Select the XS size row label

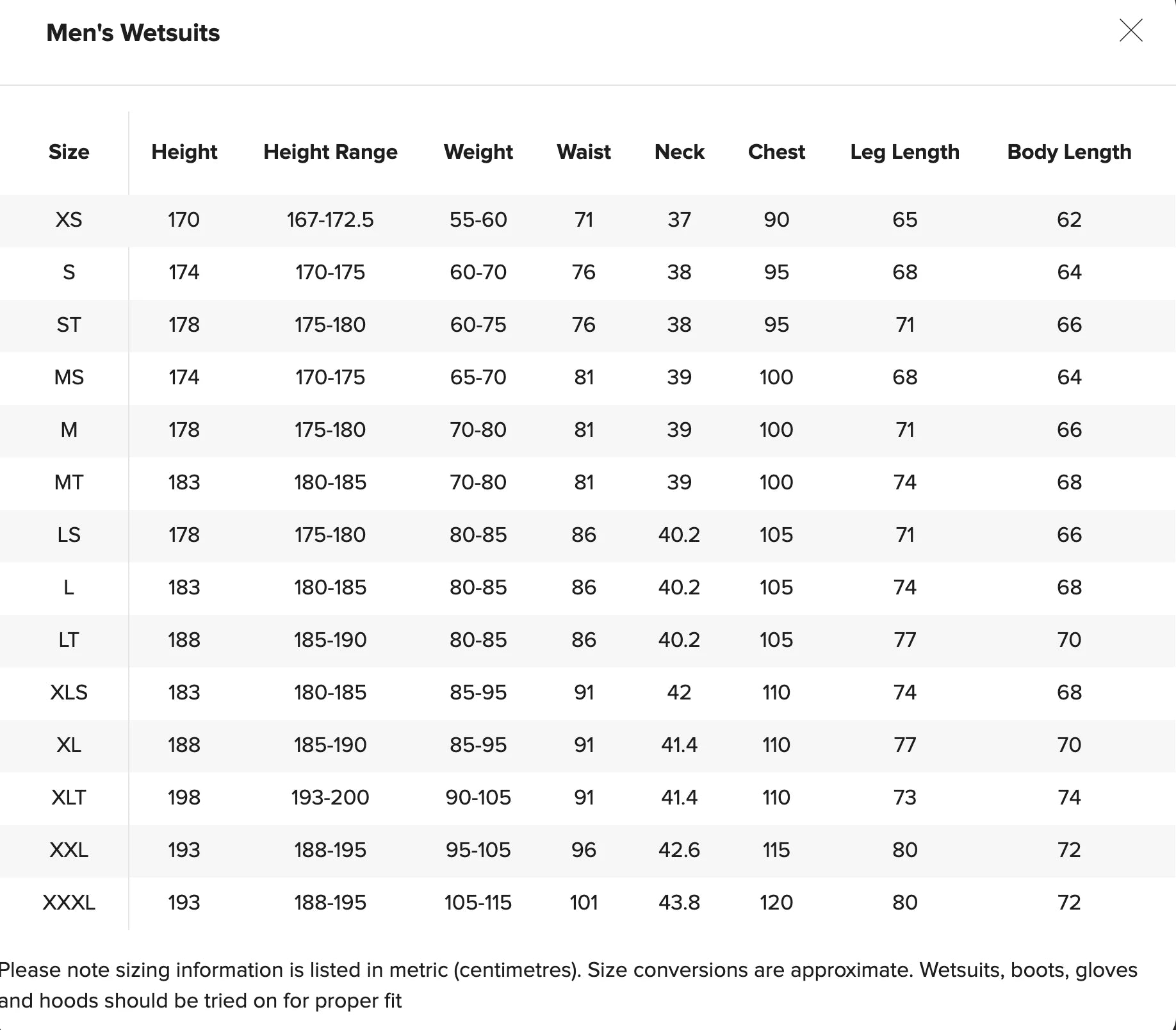69,220
